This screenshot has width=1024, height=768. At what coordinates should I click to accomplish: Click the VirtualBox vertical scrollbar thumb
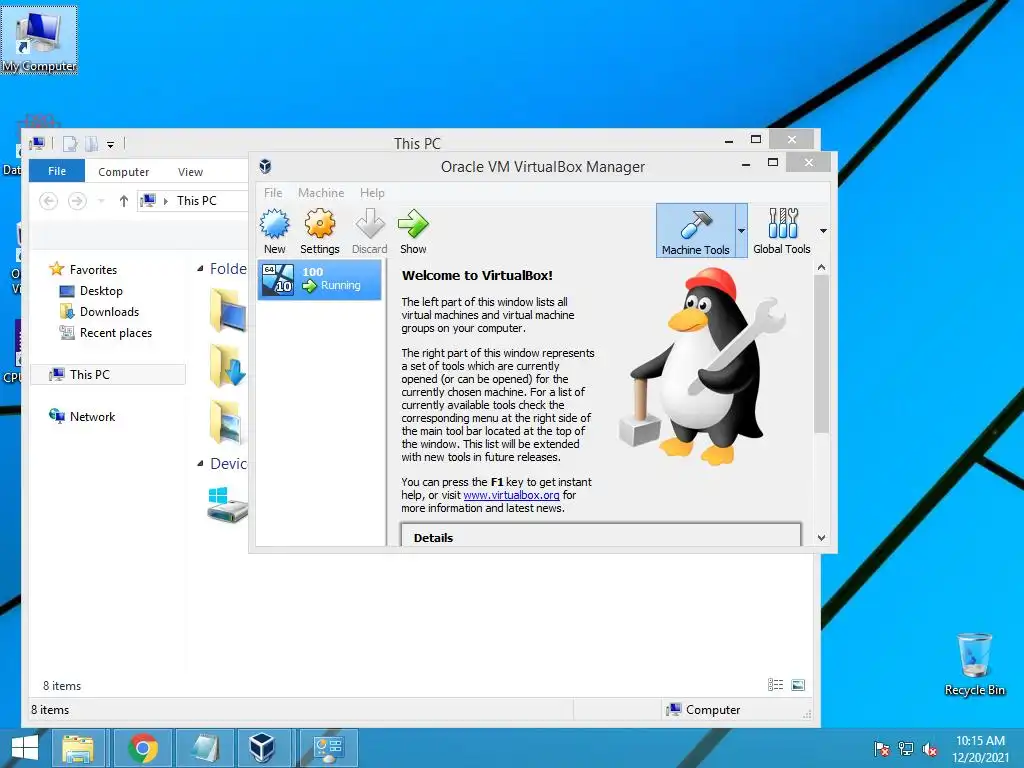tap(822, 353)
